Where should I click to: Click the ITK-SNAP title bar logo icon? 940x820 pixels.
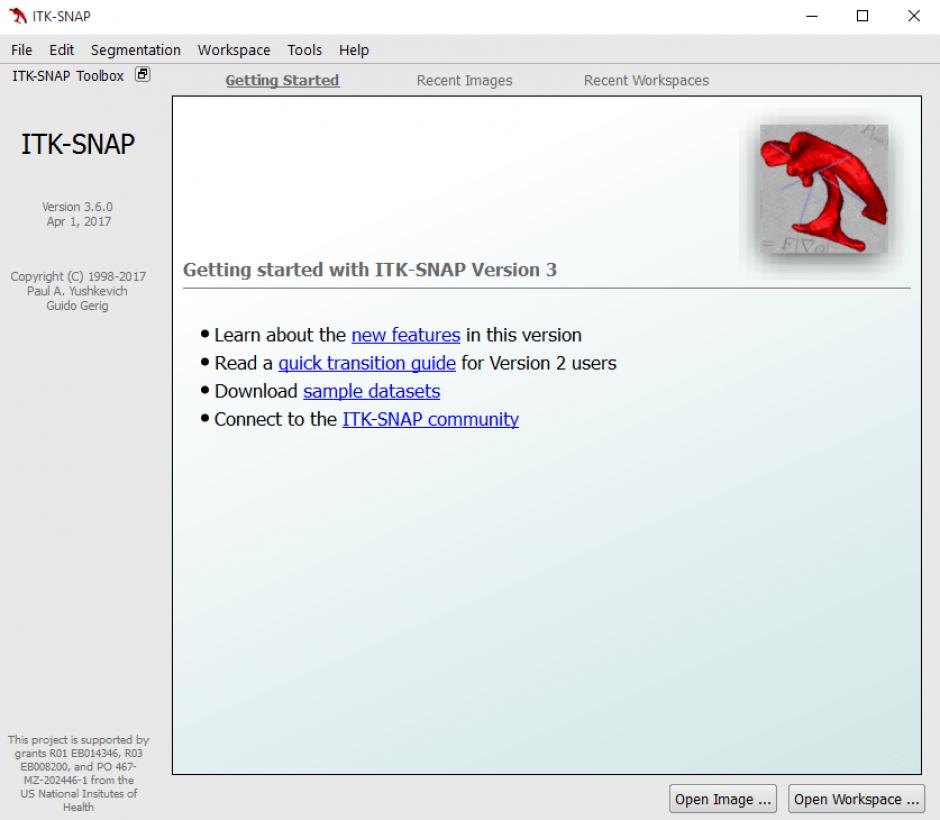[17, 16]
